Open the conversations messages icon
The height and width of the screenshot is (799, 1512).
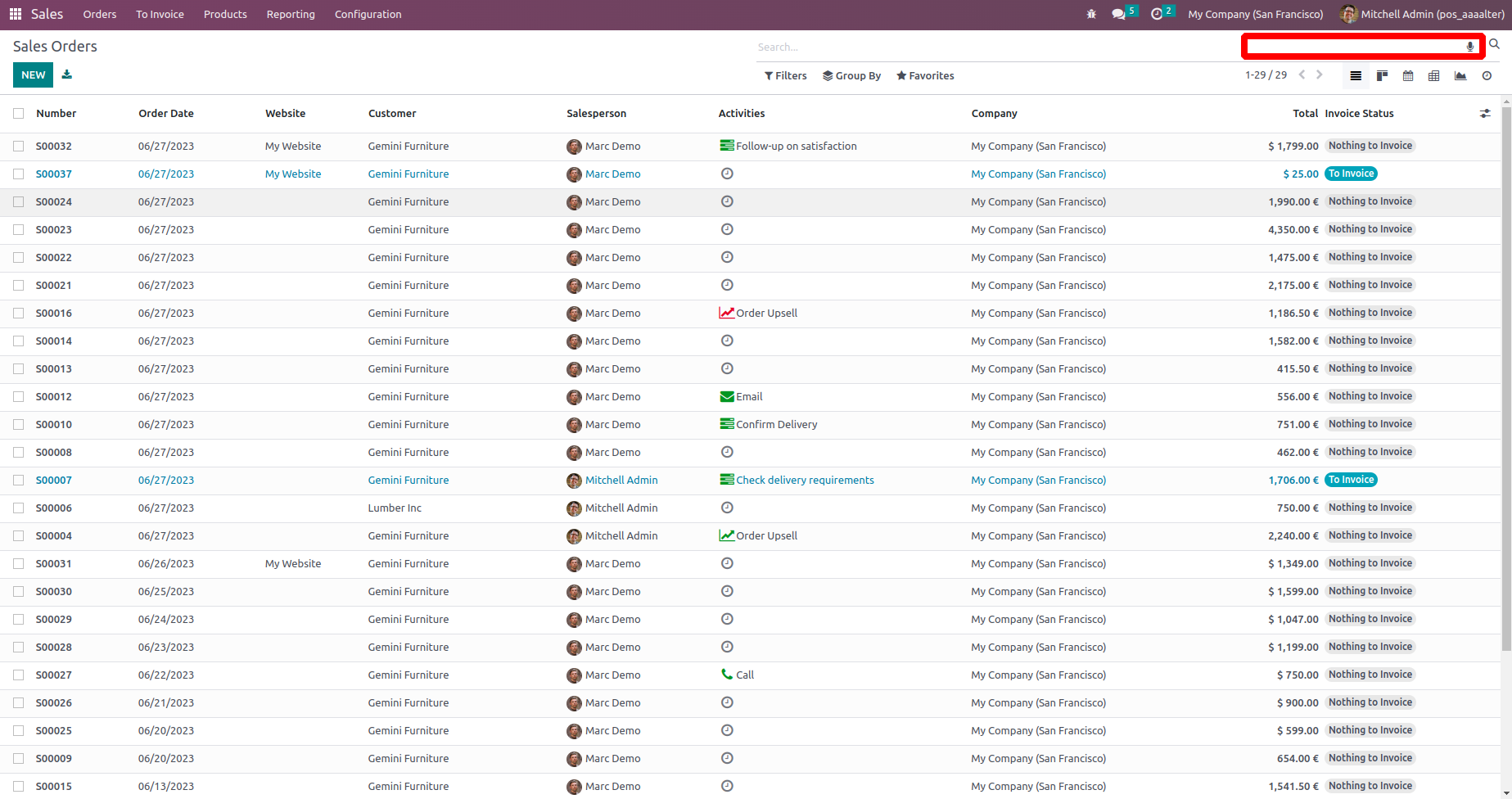click(x=1118, y=14)
